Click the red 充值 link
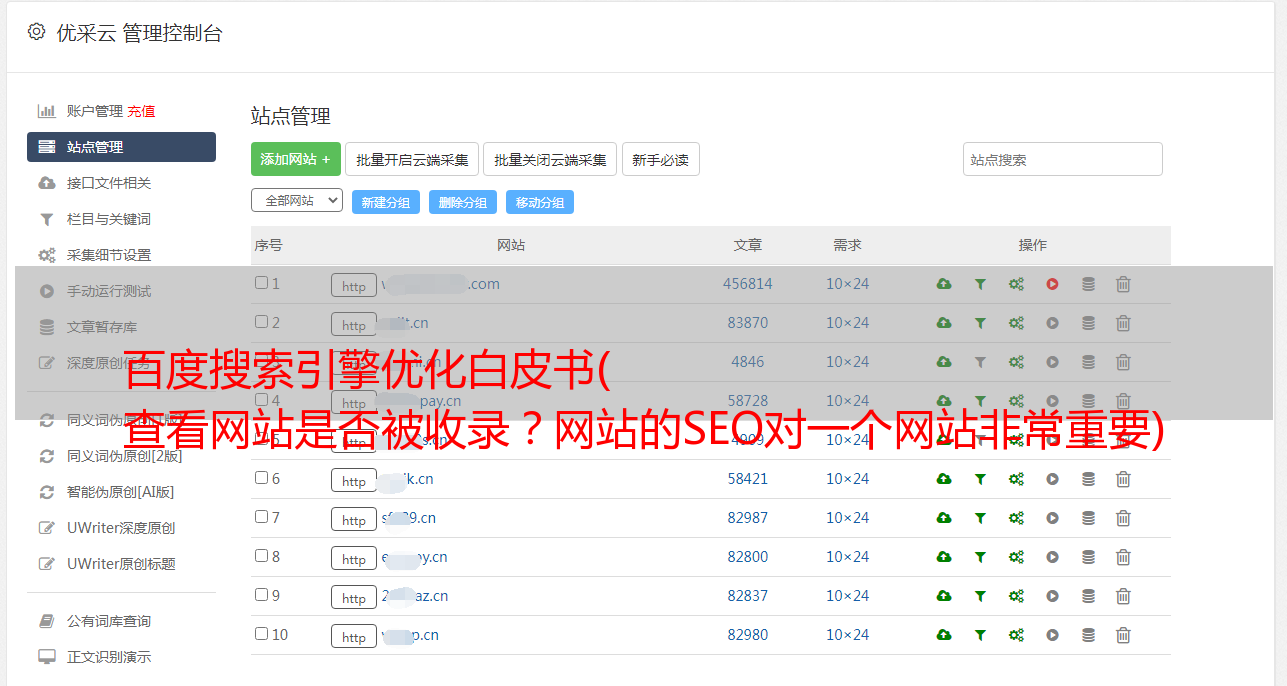The width and height of the screenshot is (1287, 686). coord(141,111)
